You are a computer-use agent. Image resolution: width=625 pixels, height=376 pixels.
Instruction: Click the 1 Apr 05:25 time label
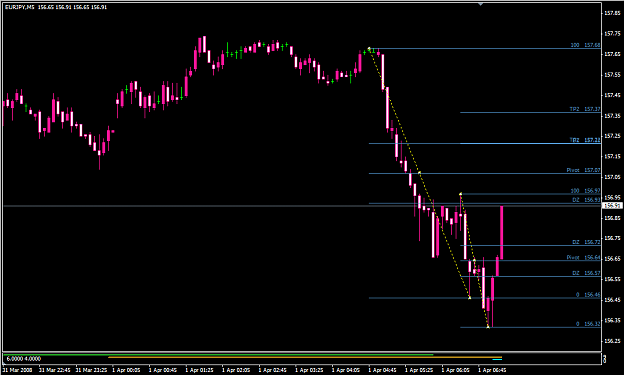419,370
